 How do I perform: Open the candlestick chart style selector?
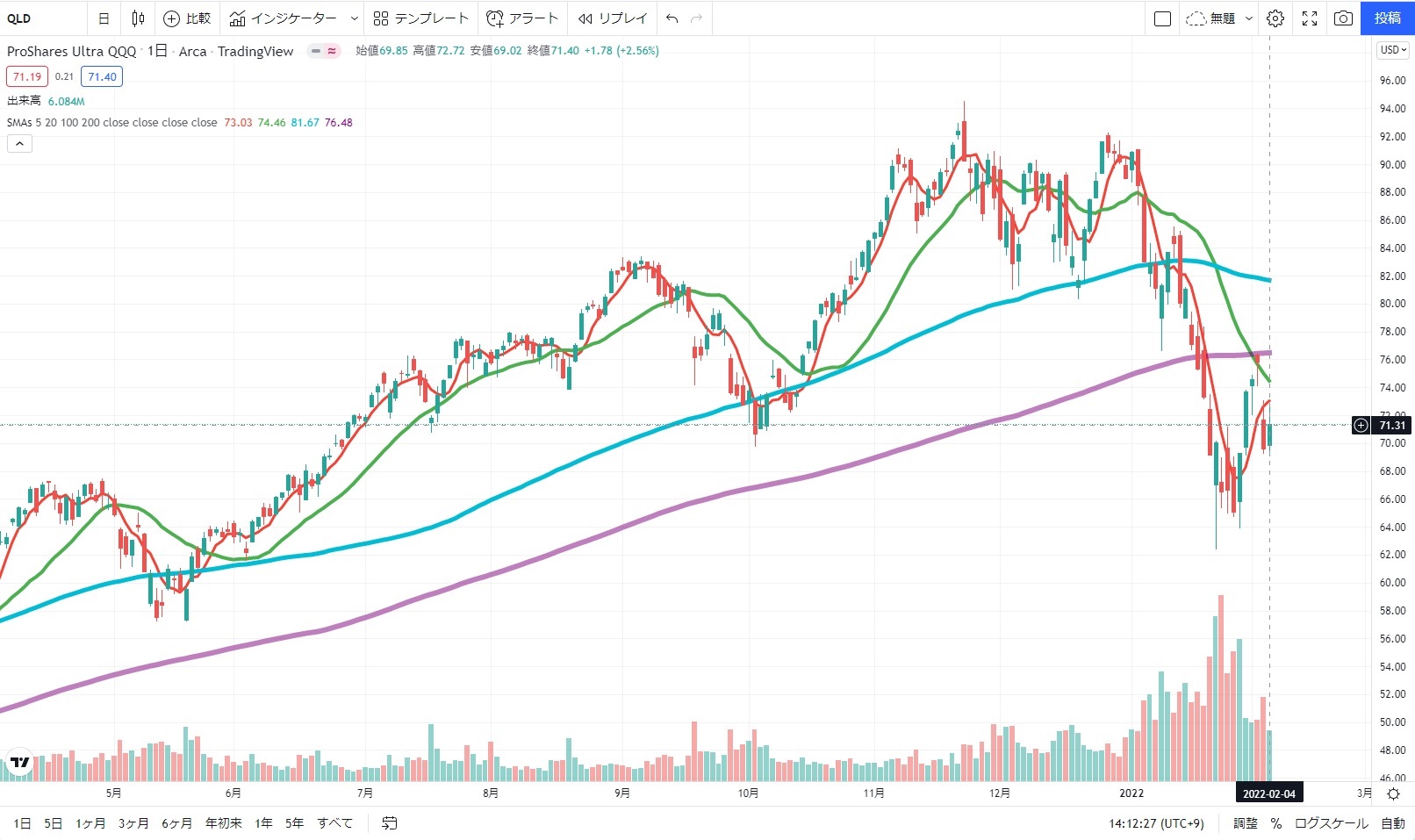coord(138,18)
